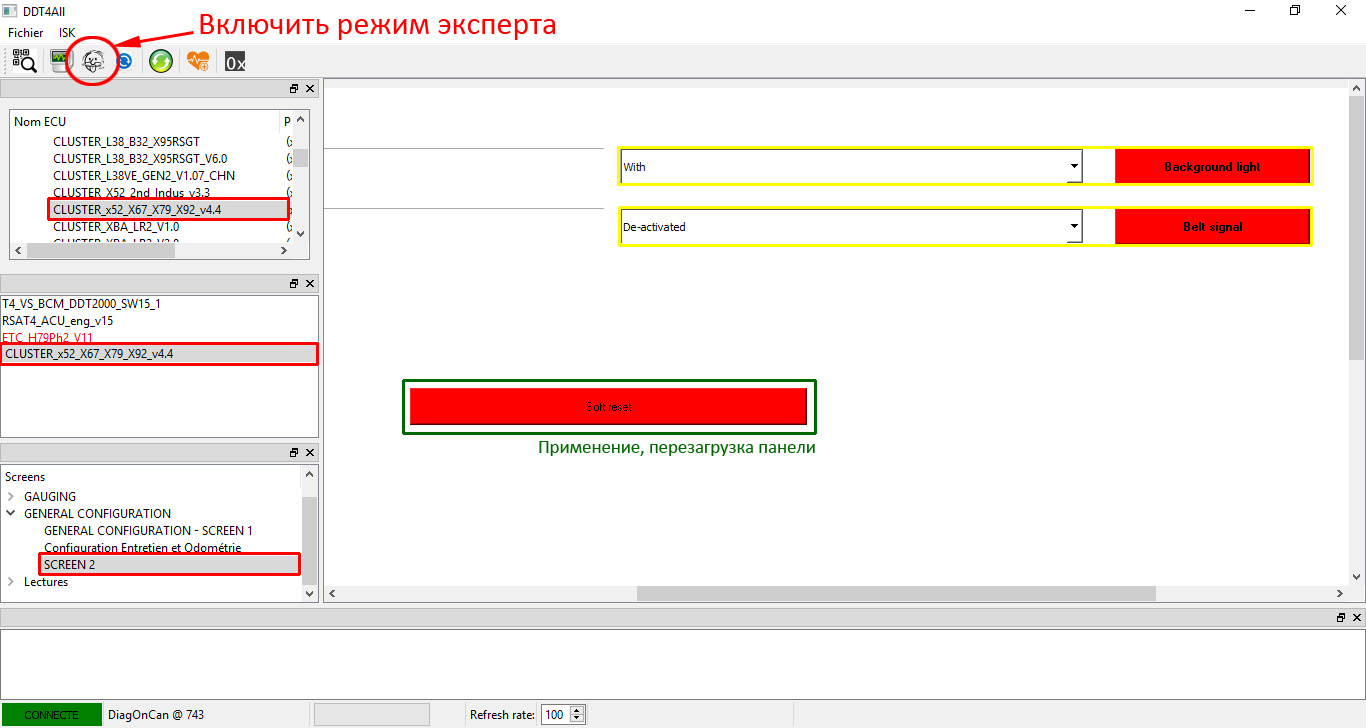This screenshot has height=728, width=1366.
Task: Click the red Soft reset button
Action: coord(608,407)
